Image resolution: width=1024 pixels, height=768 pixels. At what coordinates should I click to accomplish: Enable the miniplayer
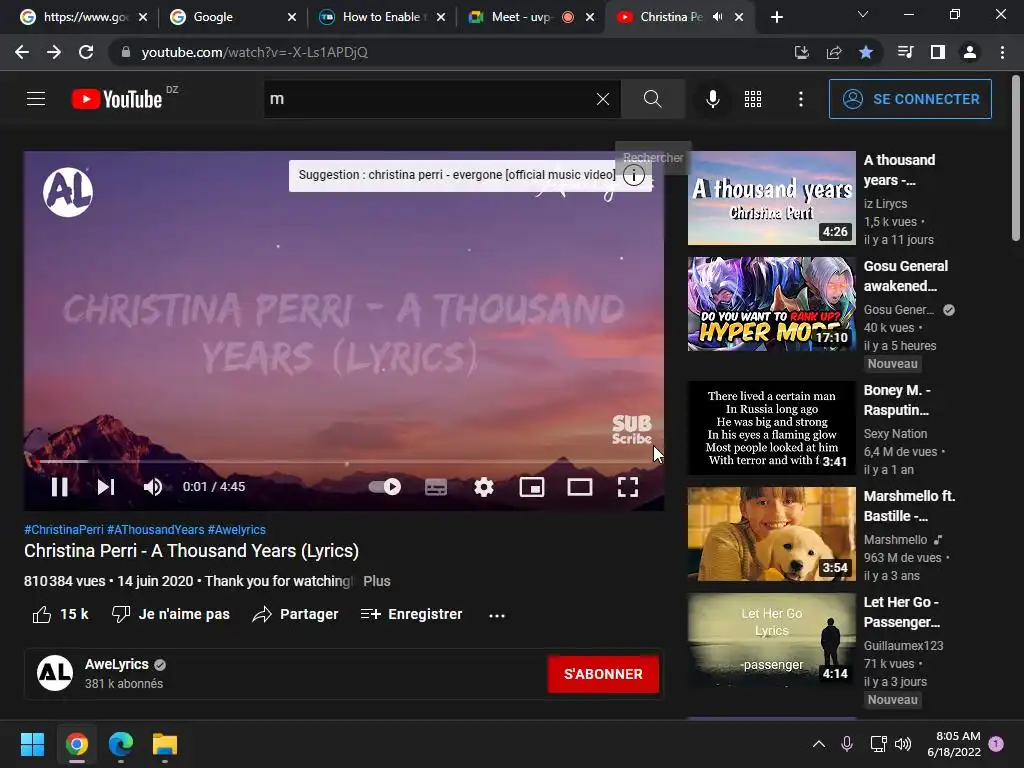tap(532, 487)
